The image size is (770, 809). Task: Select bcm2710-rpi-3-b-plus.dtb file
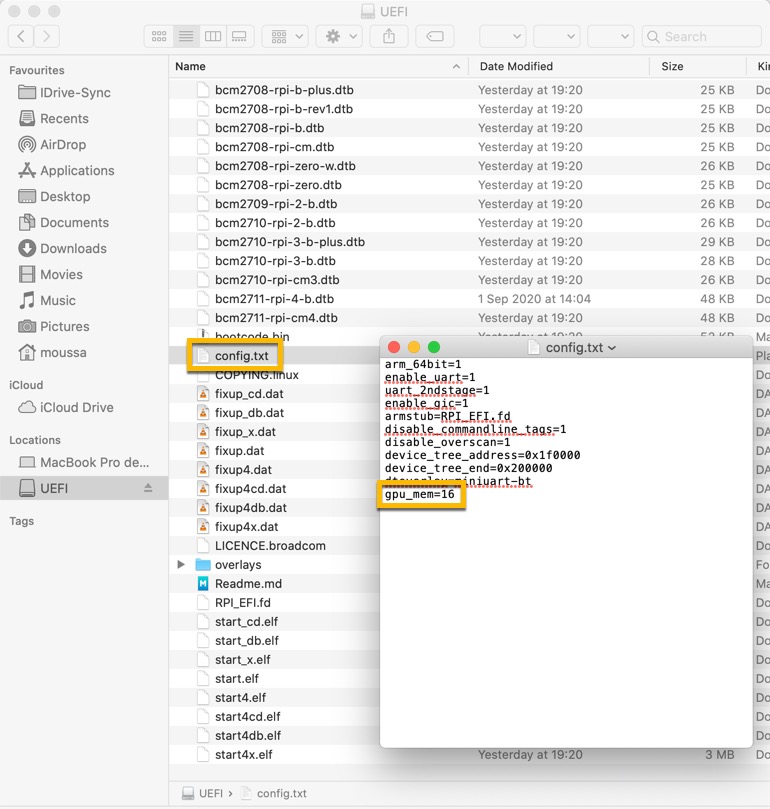[x=290, y=242]
